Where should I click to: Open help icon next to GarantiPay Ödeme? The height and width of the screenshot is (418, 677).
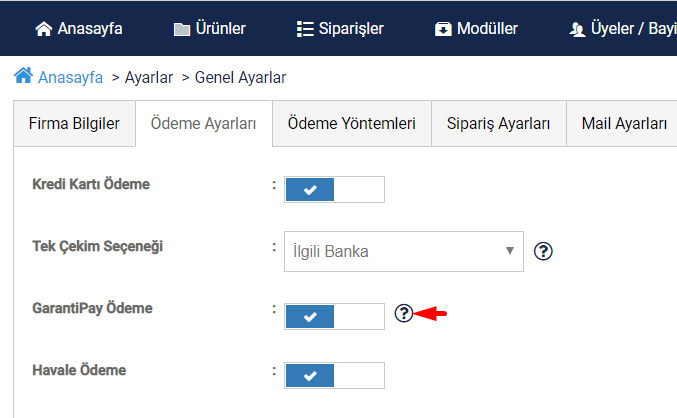pos(404,314)
